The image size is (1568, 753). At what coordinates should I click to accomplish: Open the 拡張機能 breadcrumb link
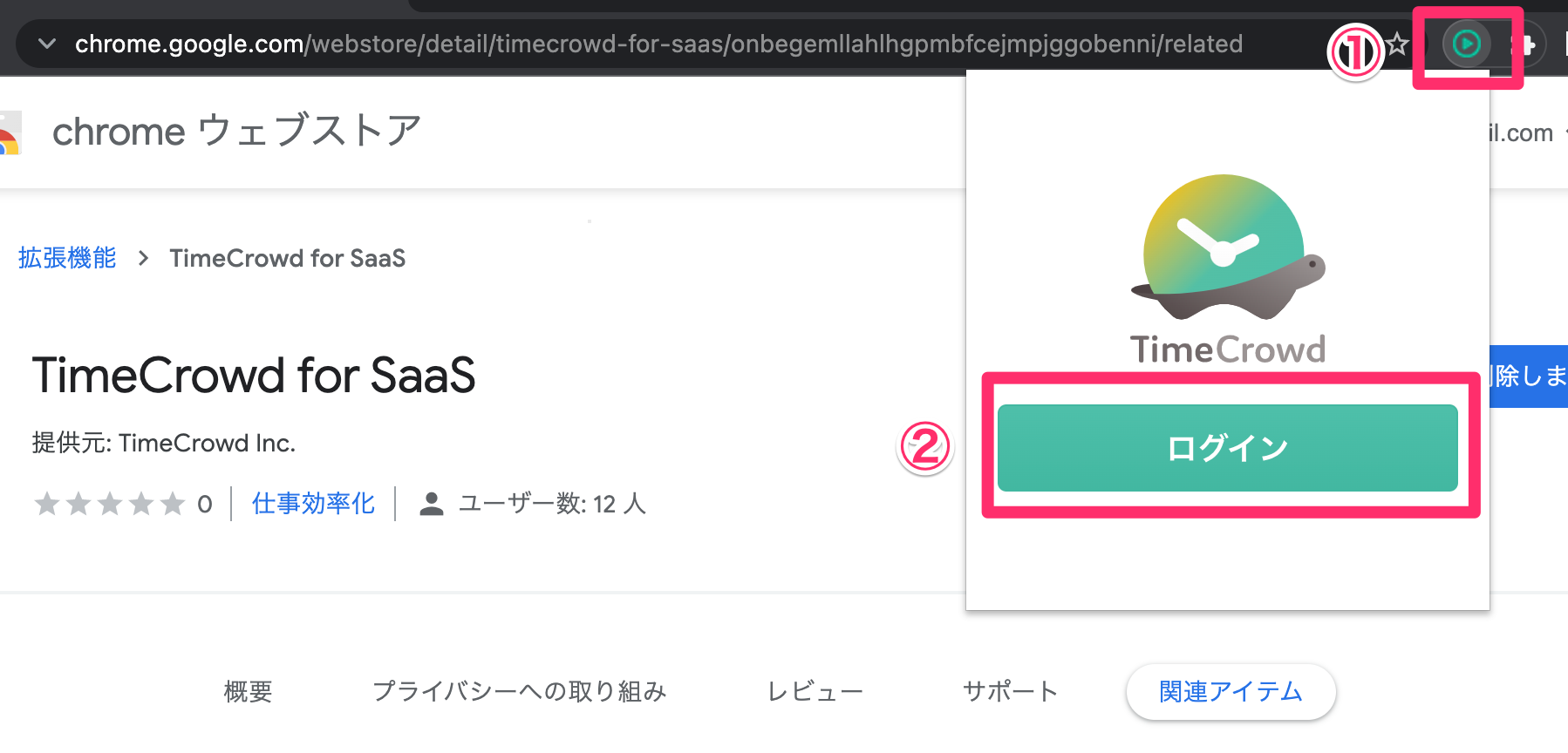pos(66,258)
